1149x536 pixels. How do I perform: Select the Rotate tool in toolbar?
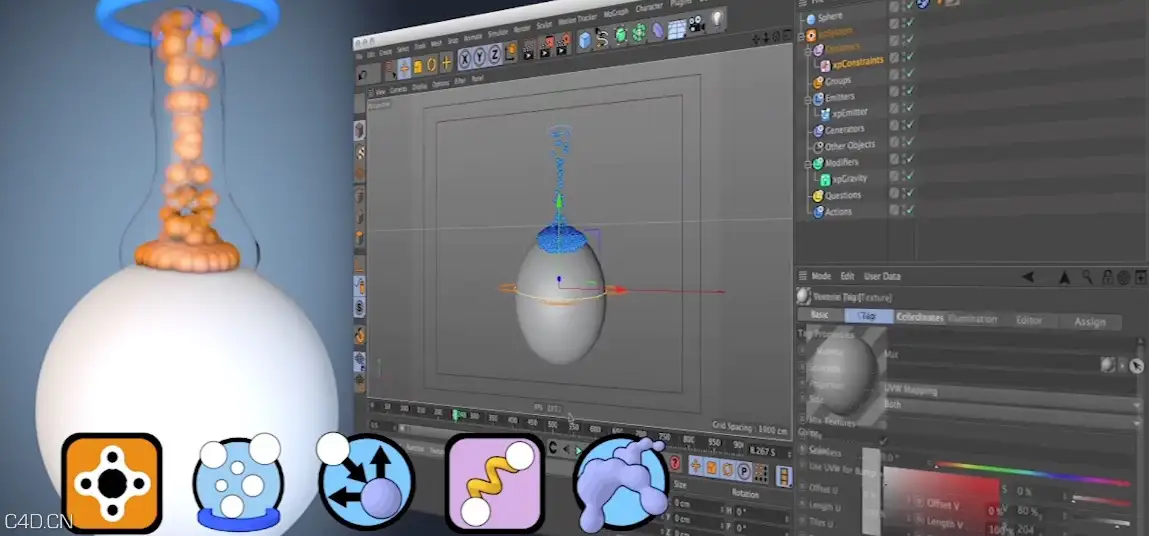click(432, 65)
